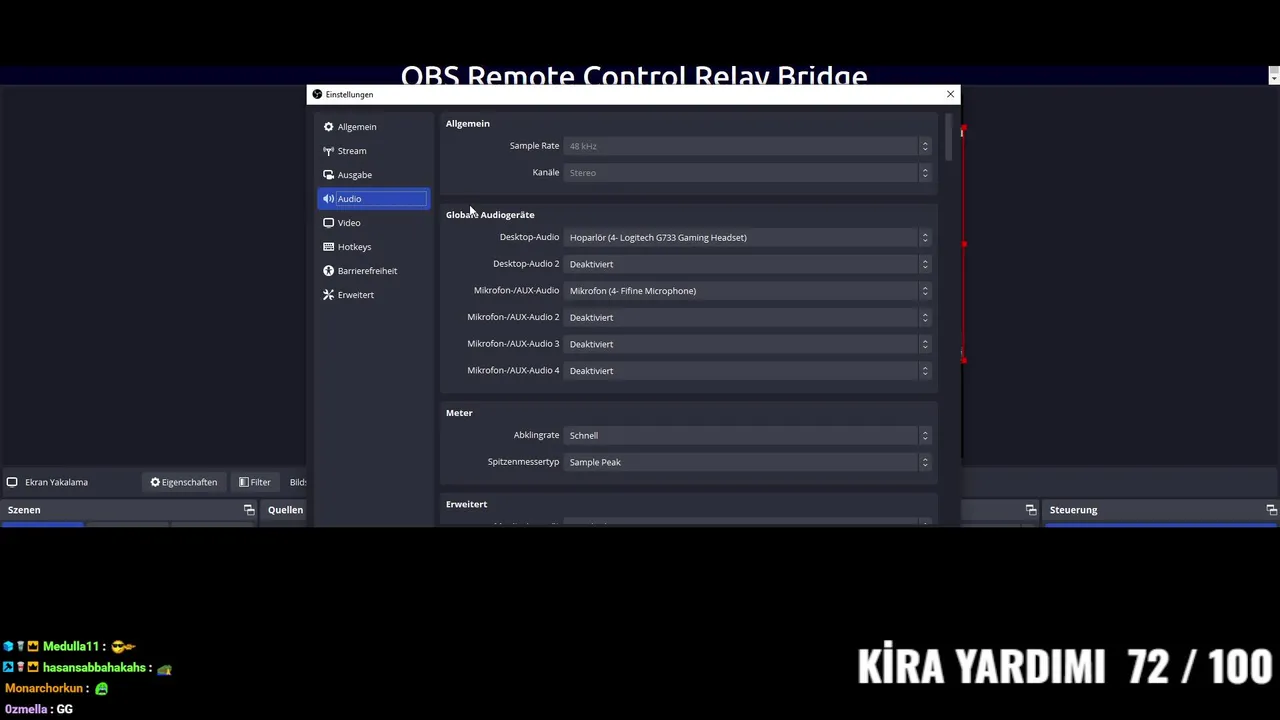
Task: Open the Mikrofon-/AUX-Audio 2 dropdown
Action: tap(748, 318)
